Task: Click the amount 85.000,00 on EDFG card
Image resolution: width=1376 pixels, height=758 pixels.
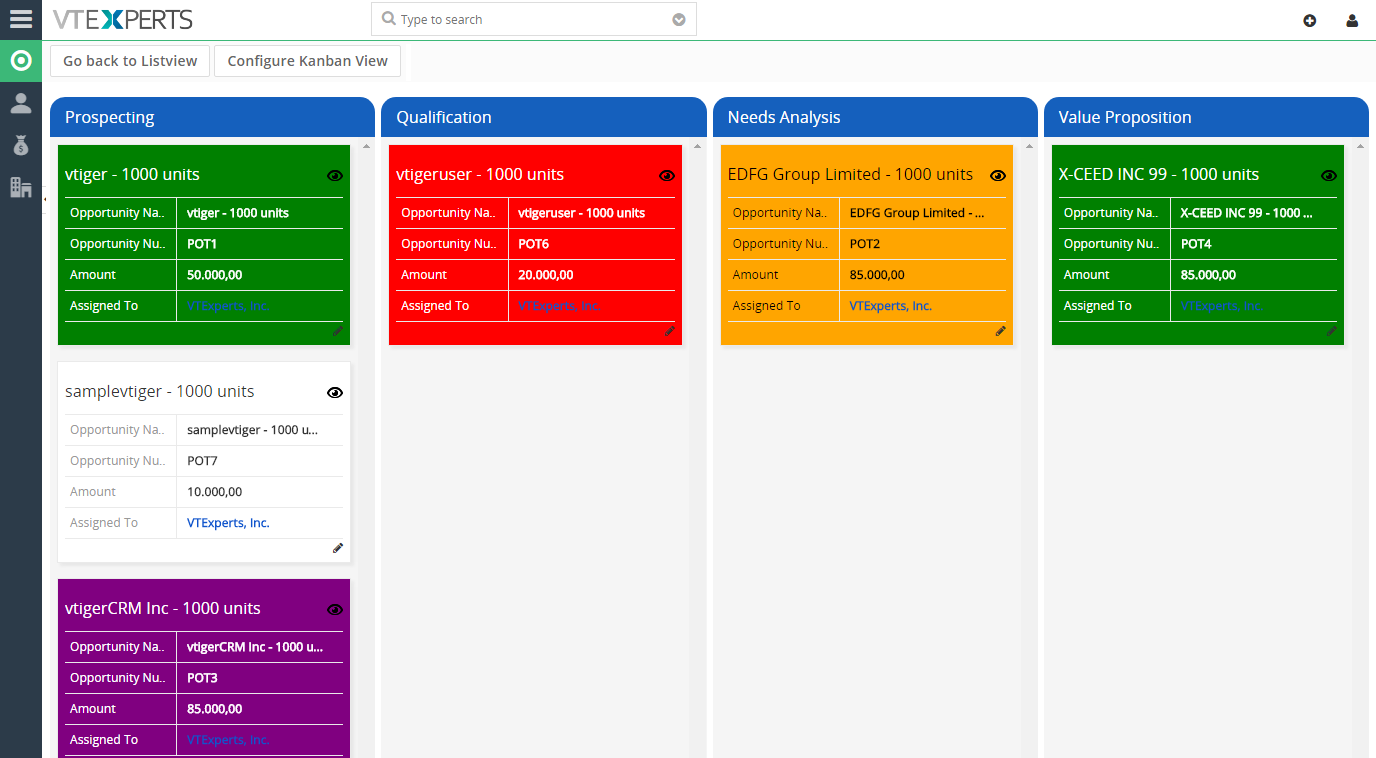Action: (877, 275)
